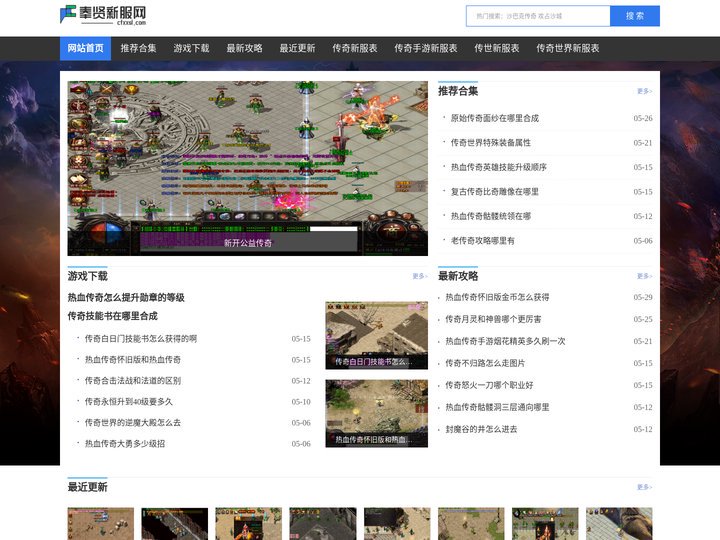Open the 传奇手游新服表 nav item
The width and height of the screenshot is (720, 540).
[x=426, y=48]
